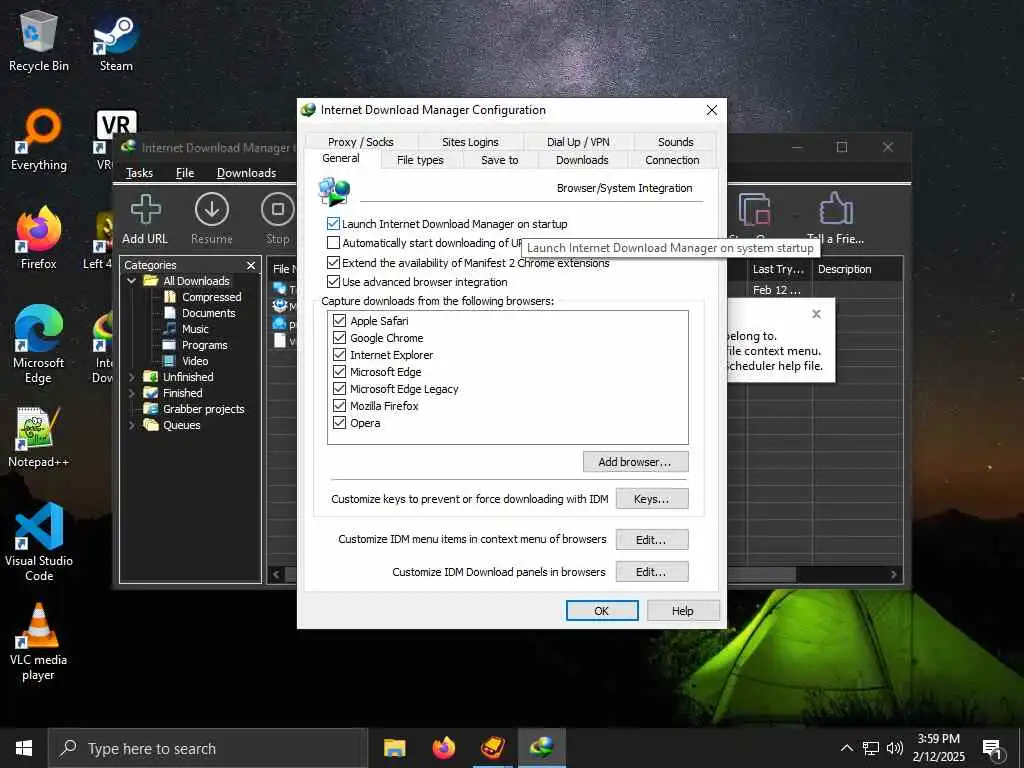Open Visual Studio Code desktop icon
The width and height of the screenshot is (1024, 768).
point(39,542)
